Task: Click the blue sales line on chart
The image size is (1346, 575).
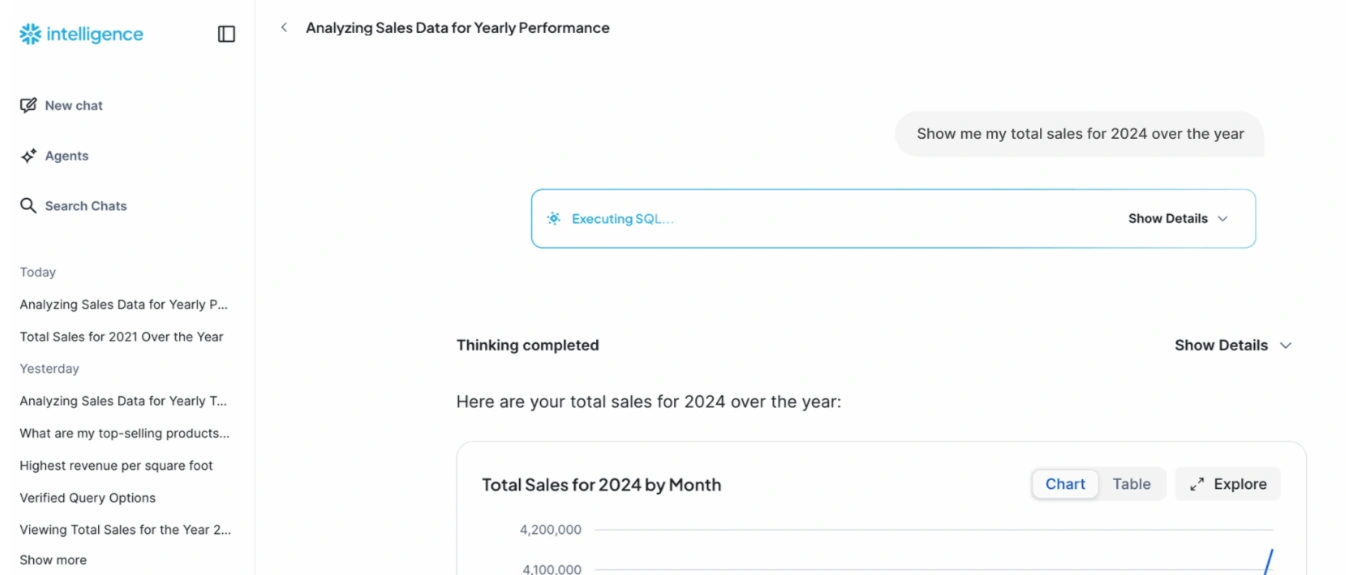Action: (1268, 562)
